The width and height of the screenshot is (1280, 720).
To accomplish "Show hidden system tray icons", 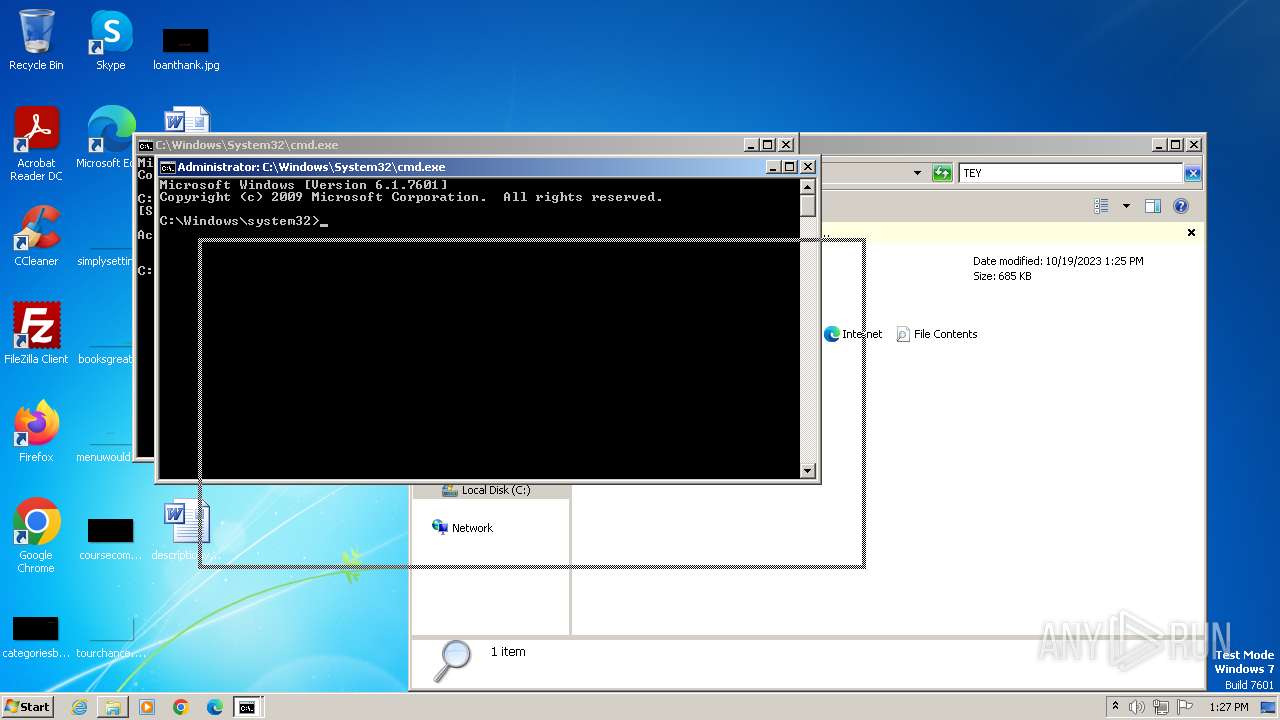I will pyautogui.click(x=1115, y=706).
